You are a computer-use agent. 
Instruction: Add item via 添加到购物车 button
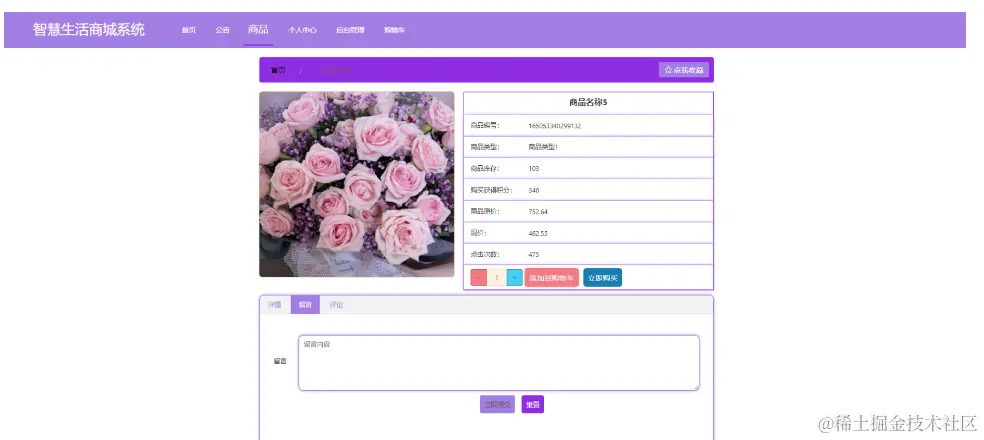(x=552, y=277)
